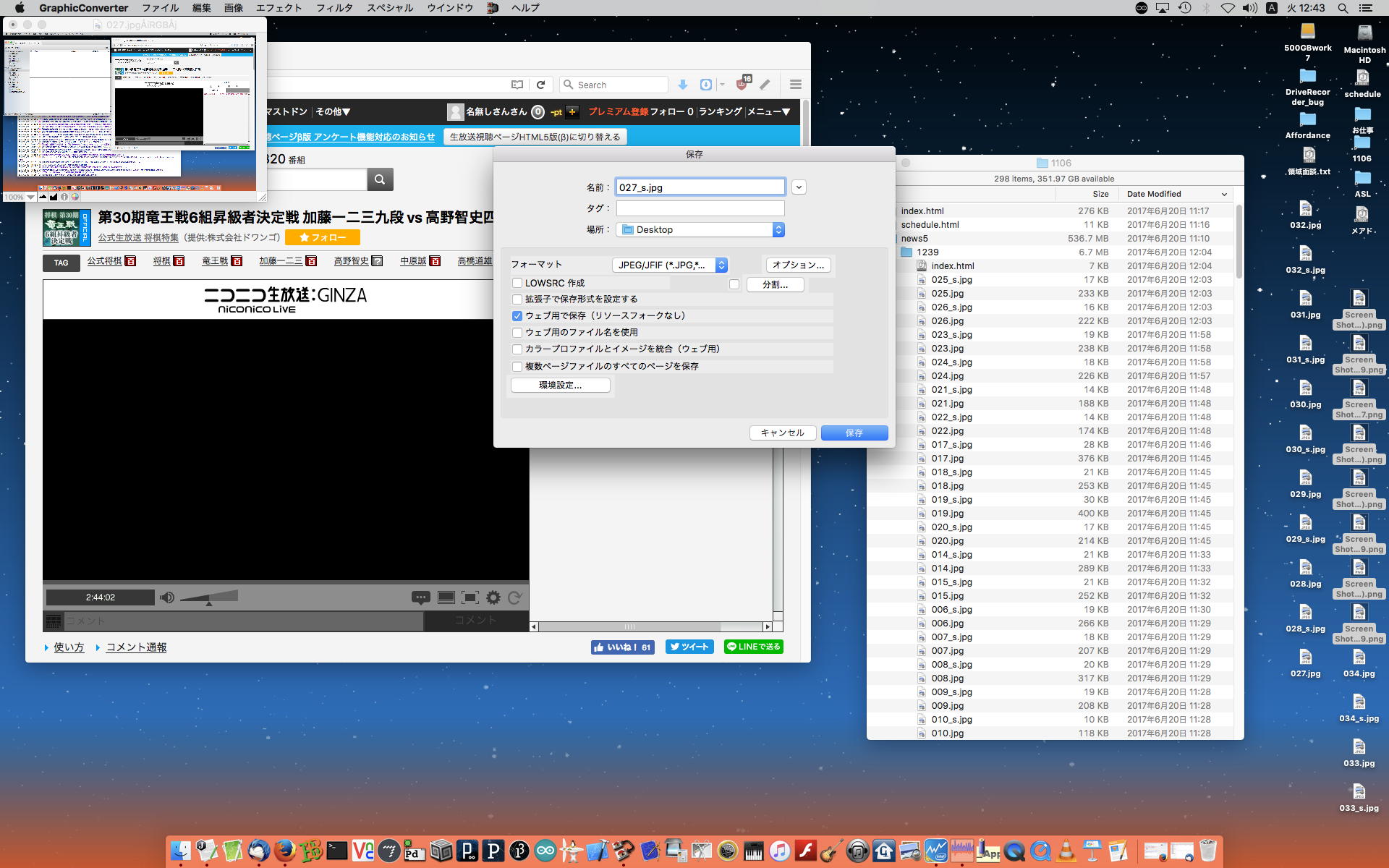The image size is (1389, 868).
Task: Open the JPEG/JFIF format dropdown
Action: click(669, 265)
